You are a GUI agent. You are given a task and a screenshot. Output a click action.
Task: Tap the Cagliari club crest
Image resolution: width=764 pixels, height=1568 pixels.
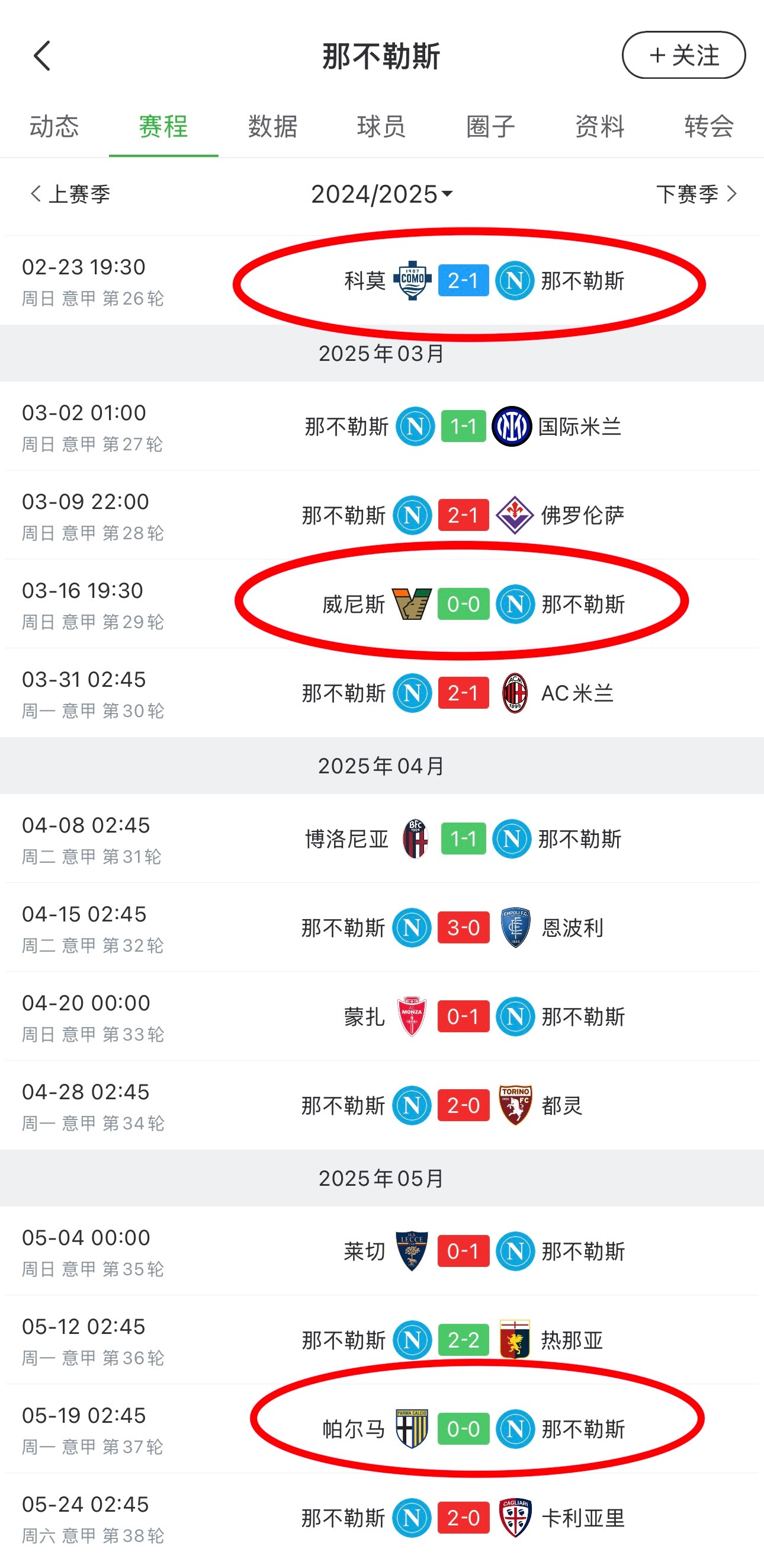(x=515, y=1518)
